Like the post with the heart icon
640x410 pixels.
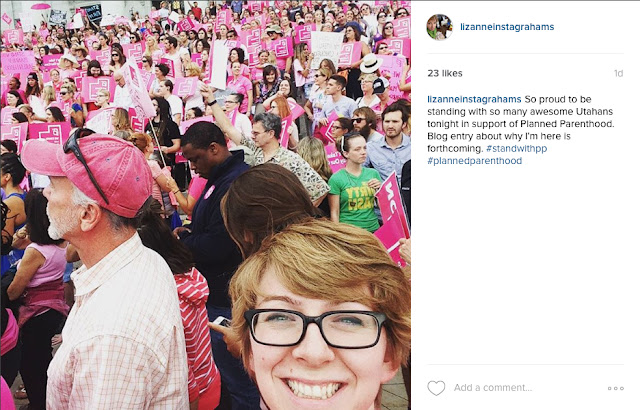click(x=436, y=388)
